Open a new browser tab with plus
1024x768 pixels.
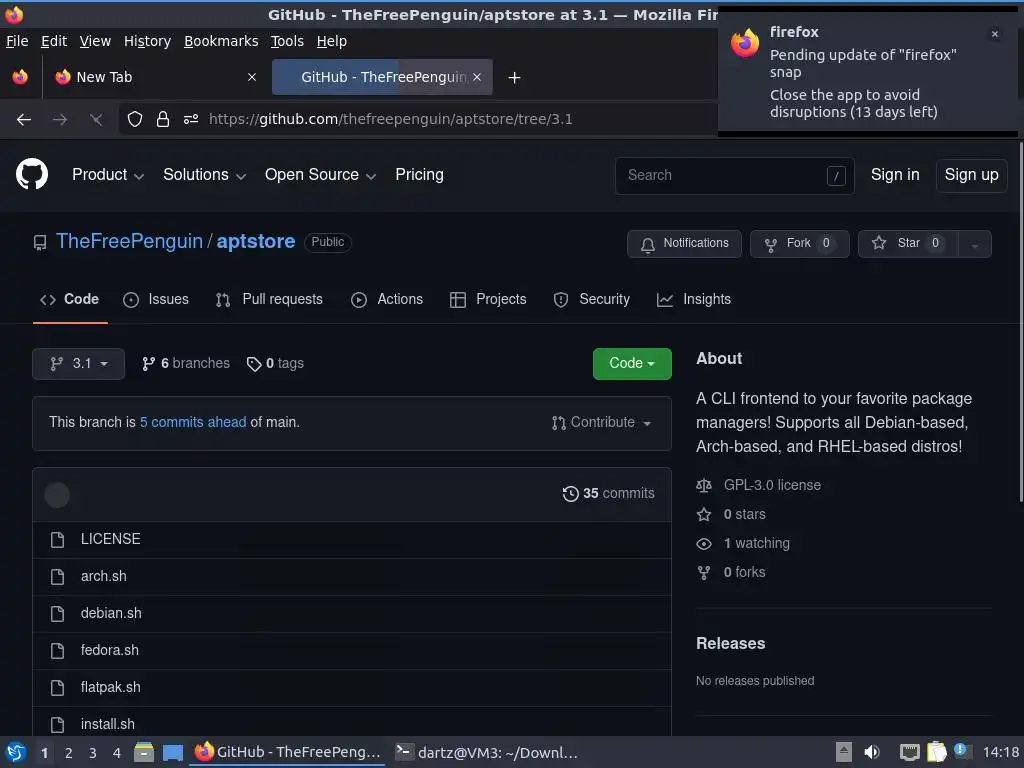pos(515,78)
